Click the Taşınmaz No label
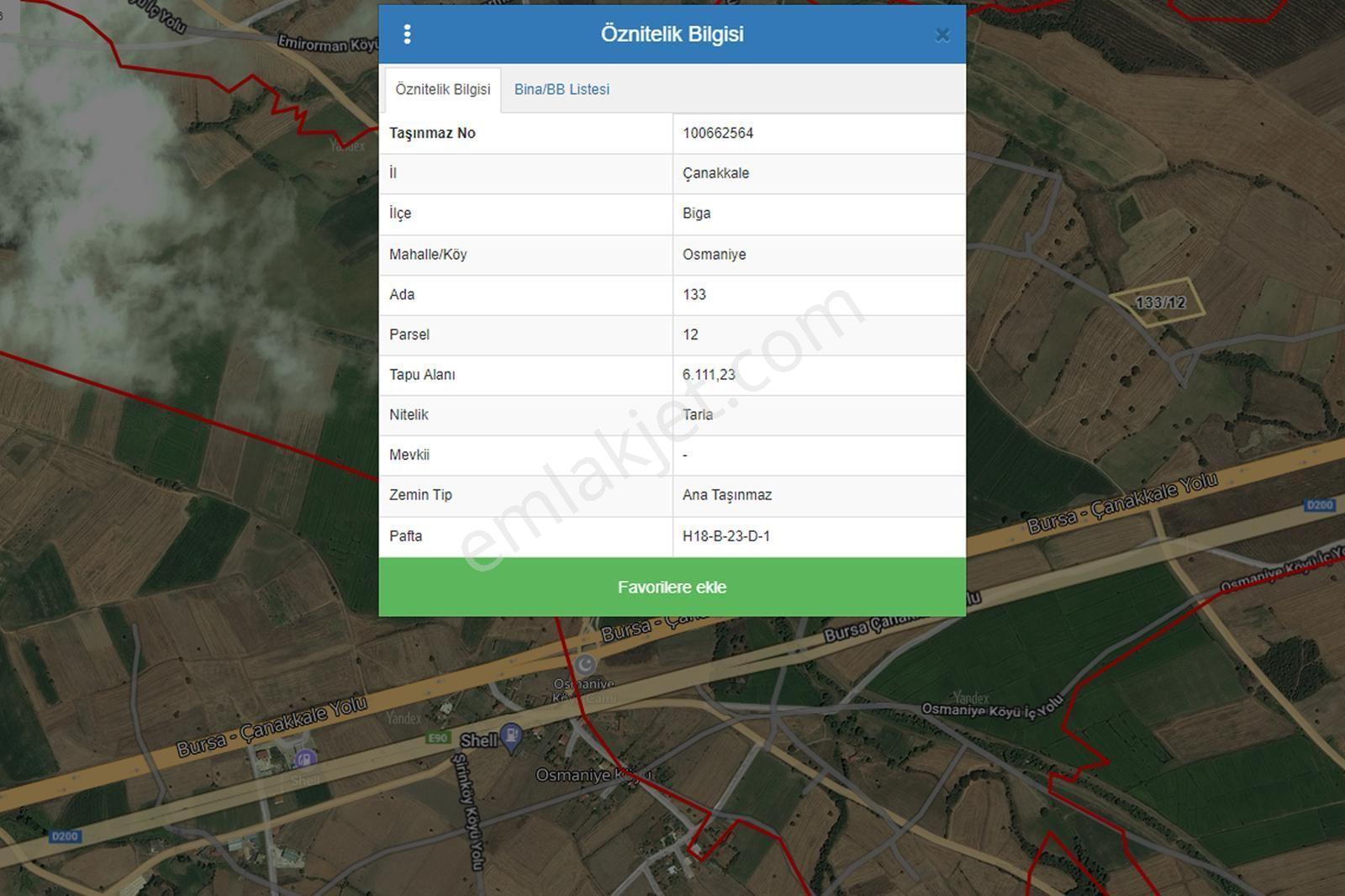1345x896 pixels. click(432, 133)
